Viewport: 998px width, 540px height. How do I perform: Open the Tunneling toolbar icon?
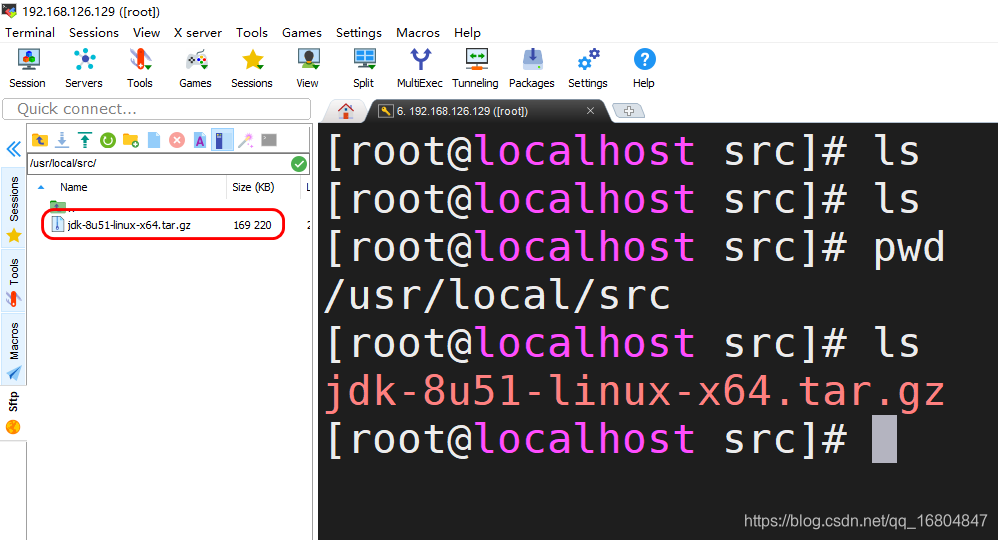tap(475, 68)
